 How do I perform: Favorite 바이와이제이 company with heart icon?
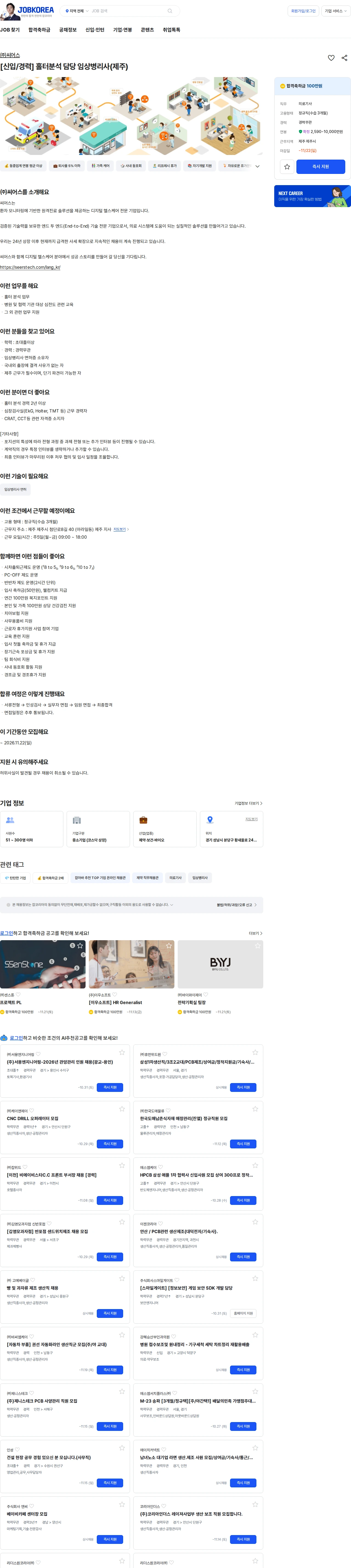pos(206,995)
